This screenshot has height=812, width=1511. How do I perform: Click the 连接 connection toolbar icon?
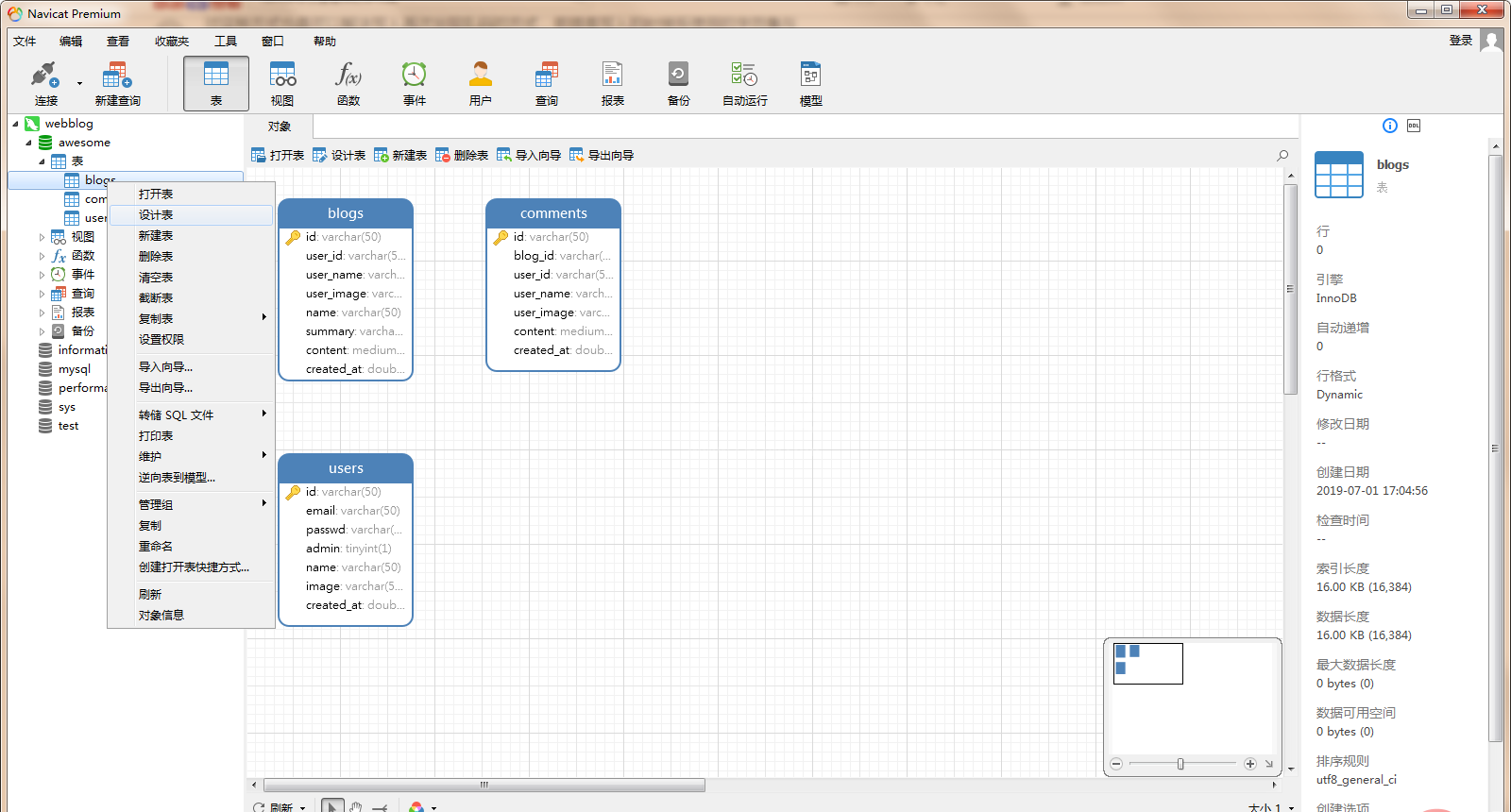(x=45, y=83)
